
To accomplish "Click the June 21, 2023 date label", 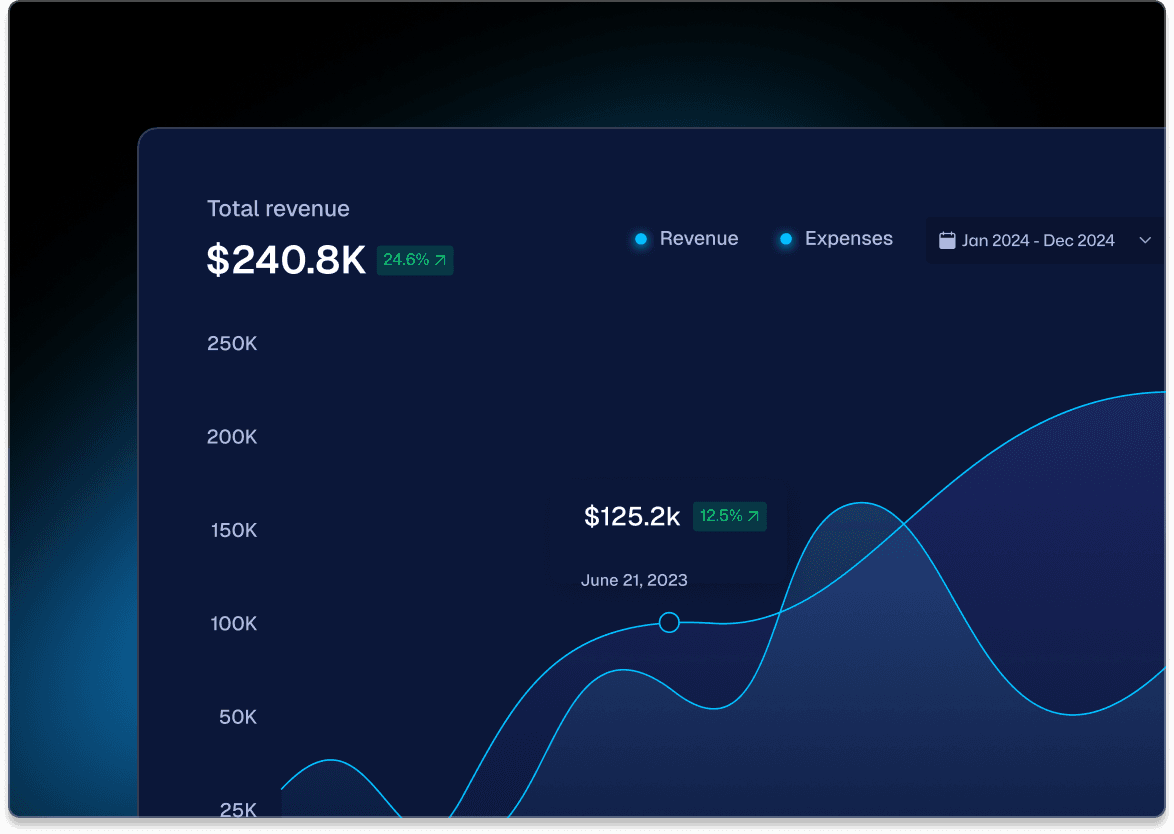I will tap(634, 580).
